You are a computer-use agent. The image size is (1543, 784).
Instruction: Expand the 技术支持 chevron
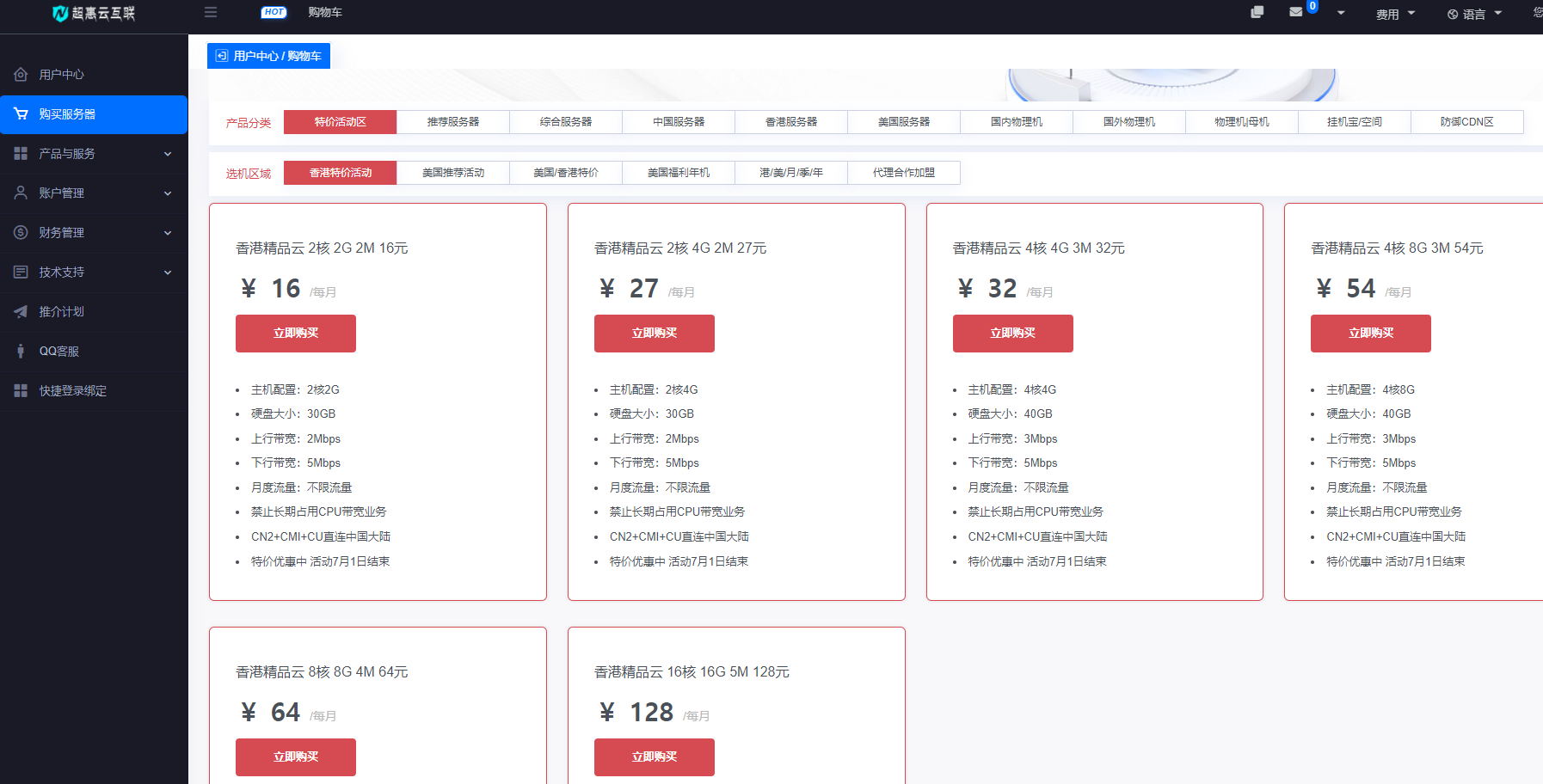[168, 273]
